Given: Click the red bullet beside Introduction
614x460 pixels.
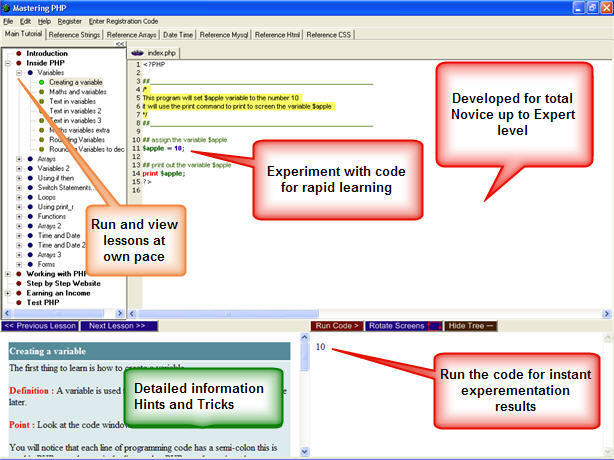Looking at the screenshot, I should (19, 53).
